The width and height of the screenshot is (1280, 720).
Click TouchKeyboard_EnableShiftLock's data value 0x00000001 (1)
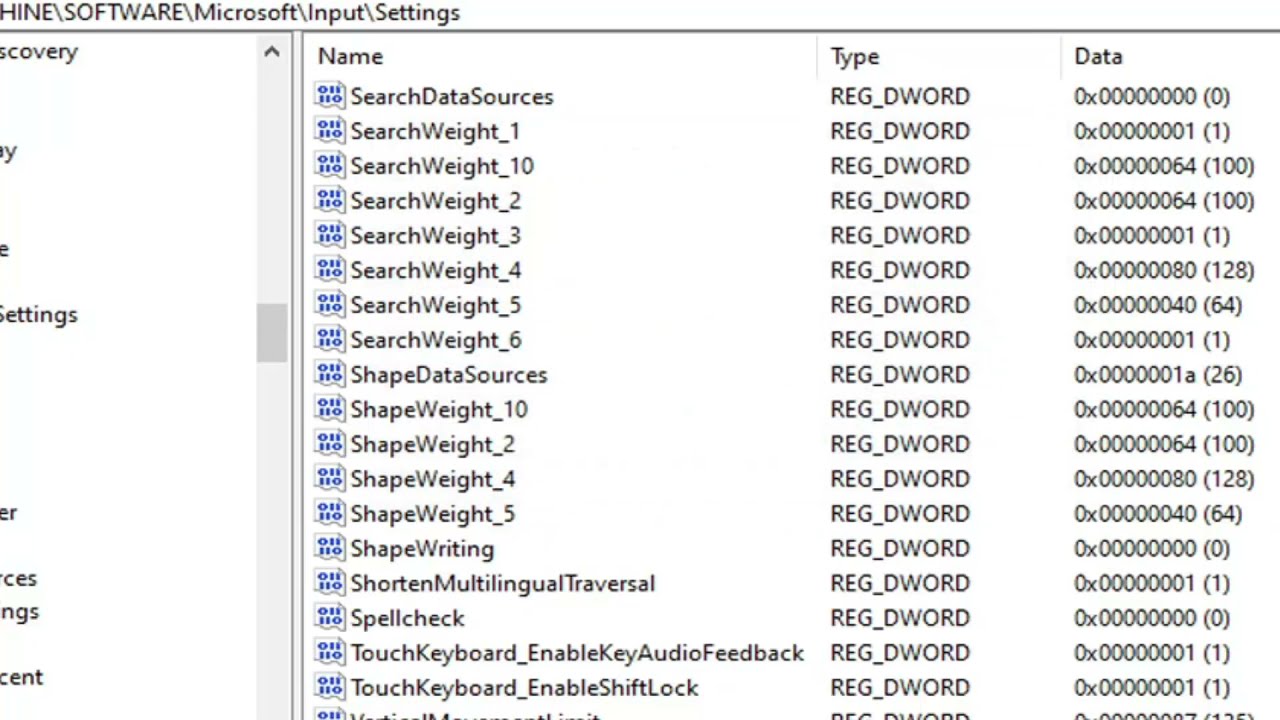[x=1152, y=687]
